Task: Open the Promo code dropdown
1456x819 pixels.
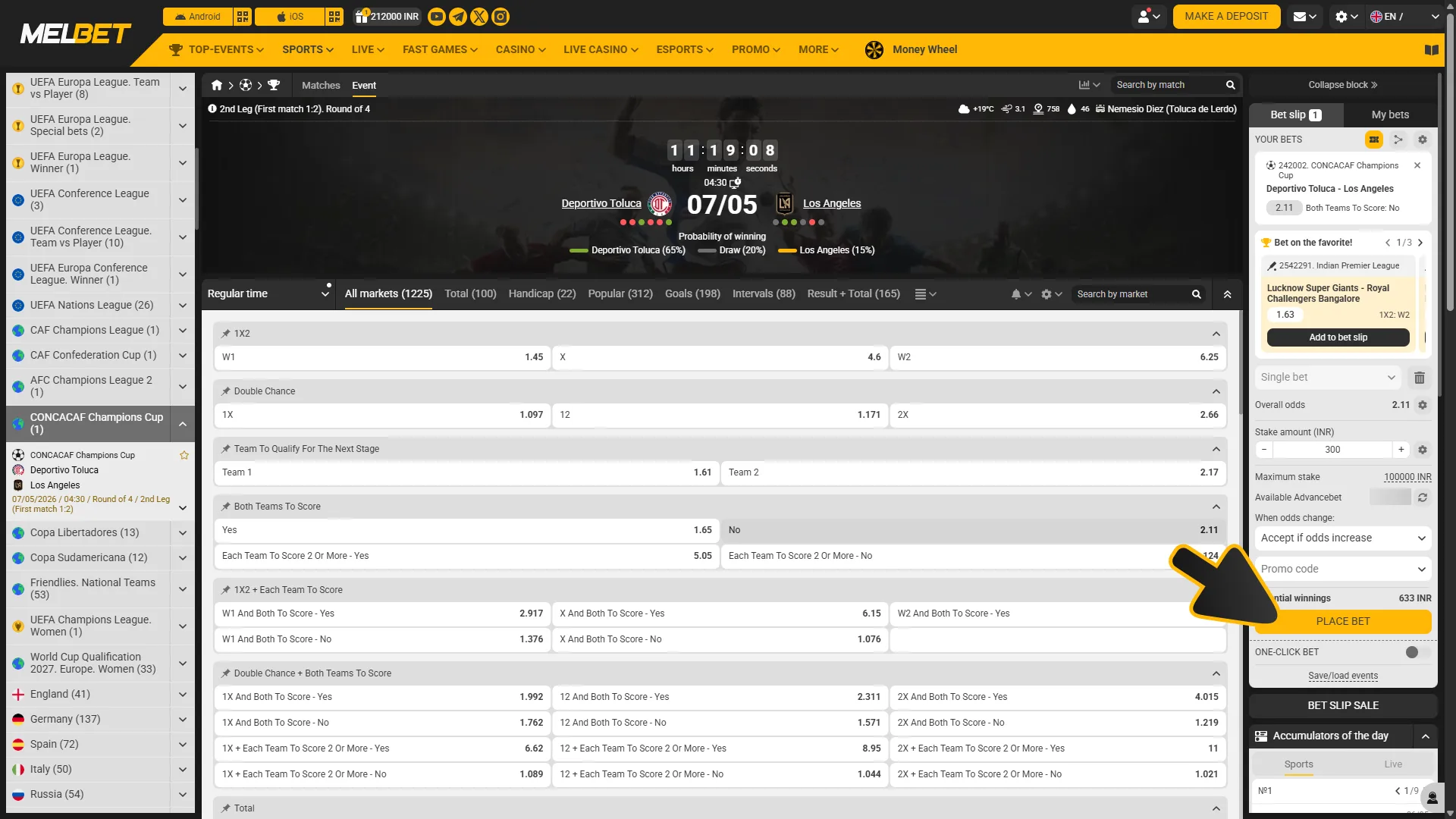Action: [x=1343, y=570]
